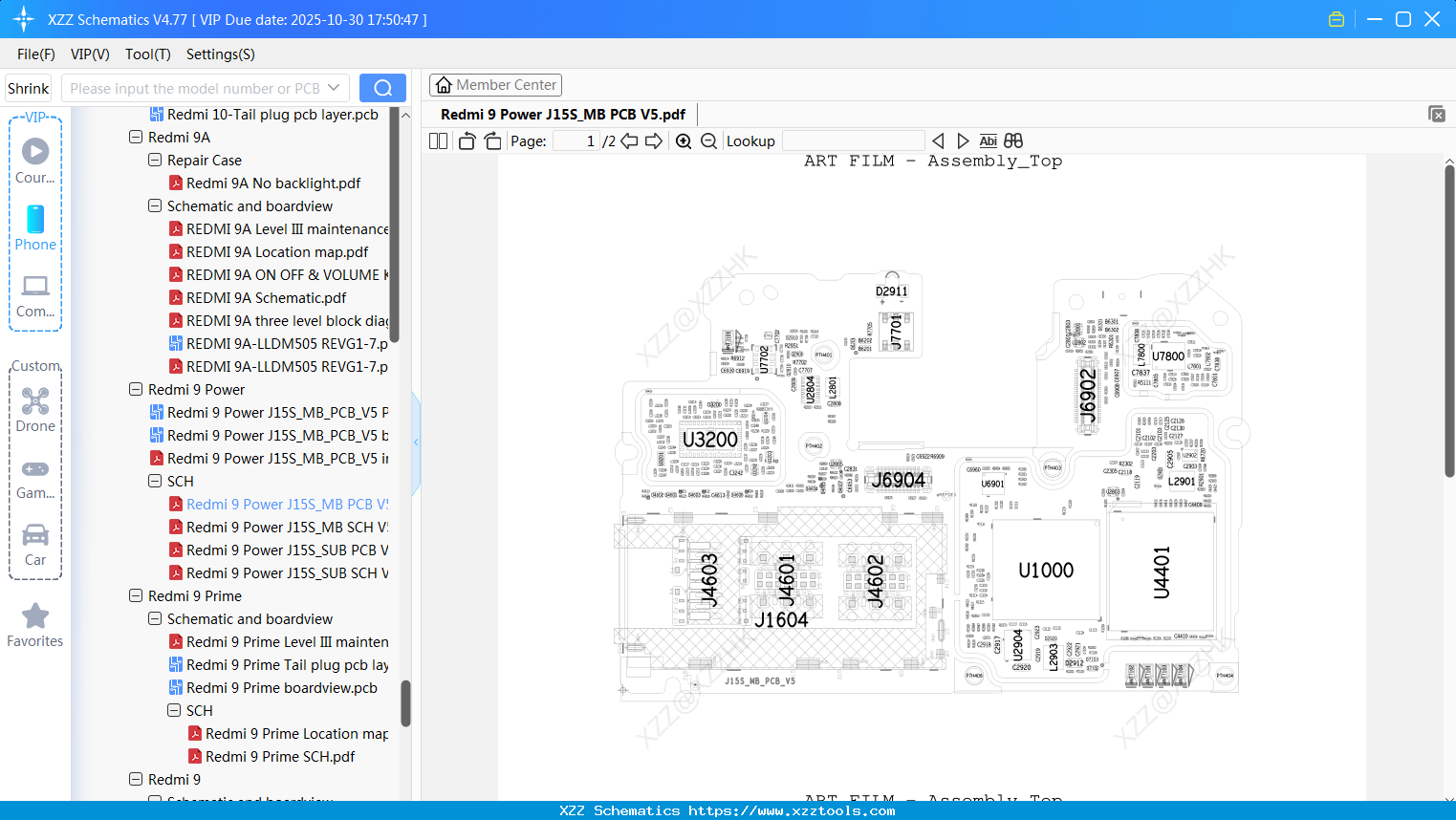
Task: Open the Car category icon
Action: [35, 534]
